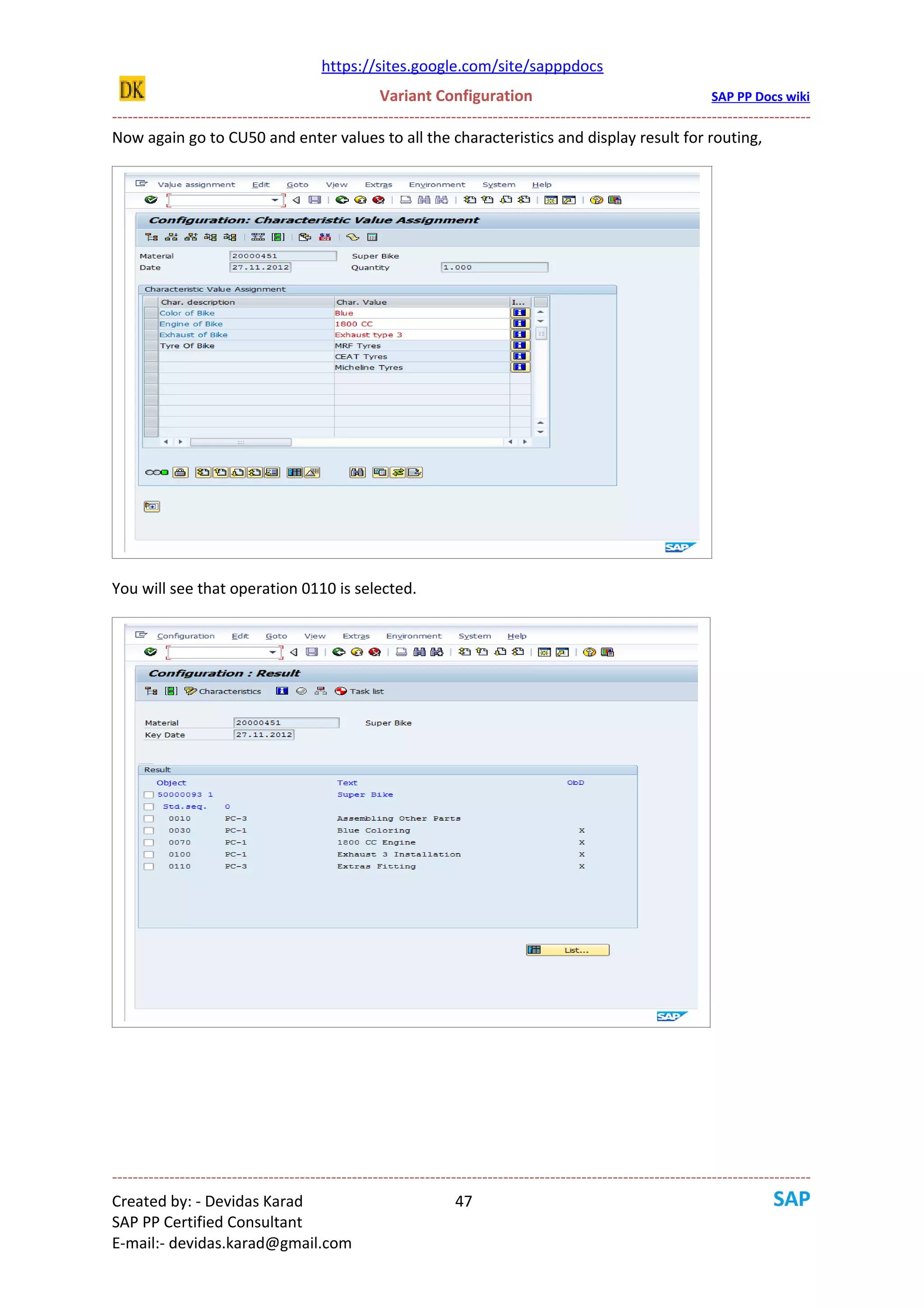Click scroll-down arrow at bottom of characteristics table
924x1308 pixels.
point(541,432)
